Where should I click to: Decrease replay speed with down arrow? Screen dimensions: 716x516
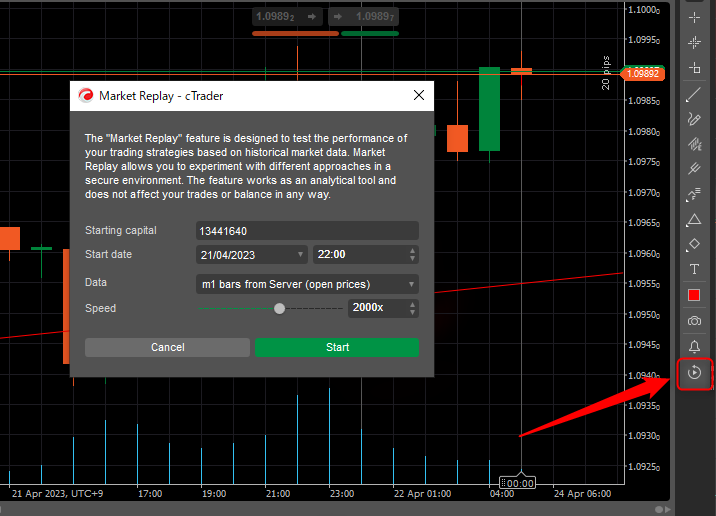click(412, 312)
